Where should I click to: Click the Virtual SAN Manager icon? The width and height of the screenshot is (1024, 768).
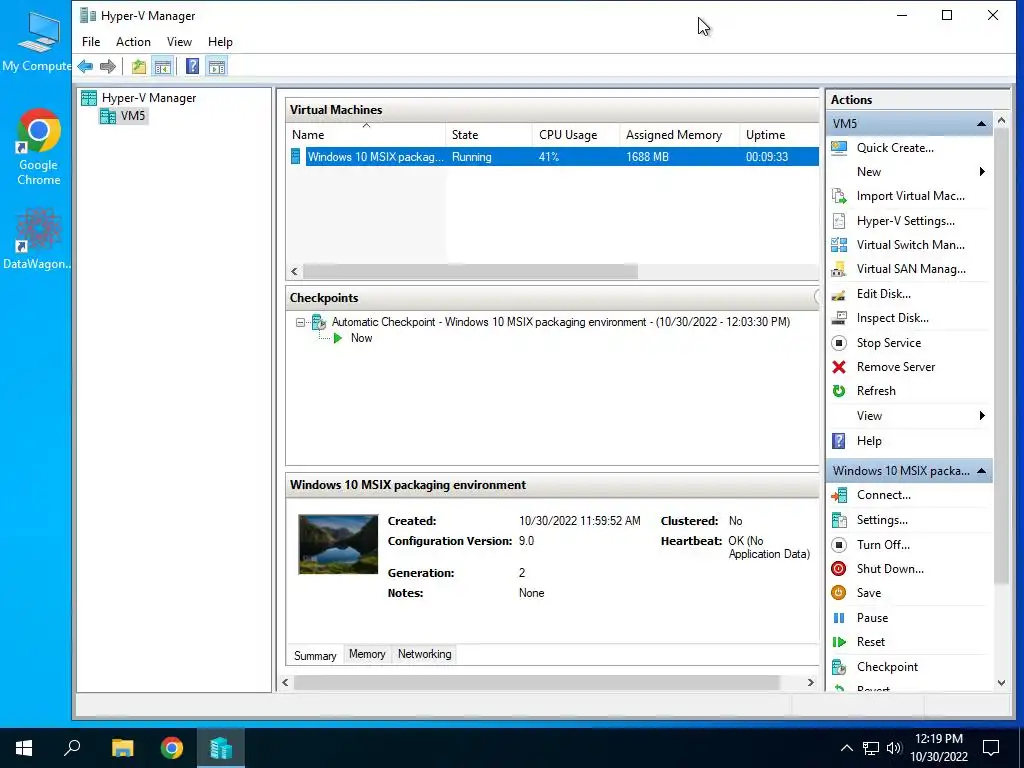[839, 269]
